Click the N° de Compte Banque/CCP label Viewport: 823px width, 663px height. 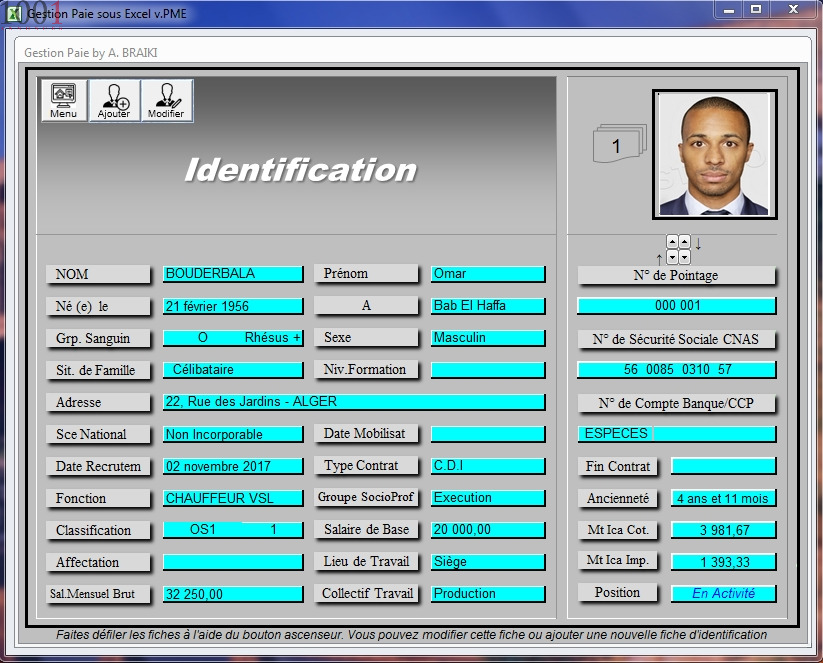pos(676,403)
